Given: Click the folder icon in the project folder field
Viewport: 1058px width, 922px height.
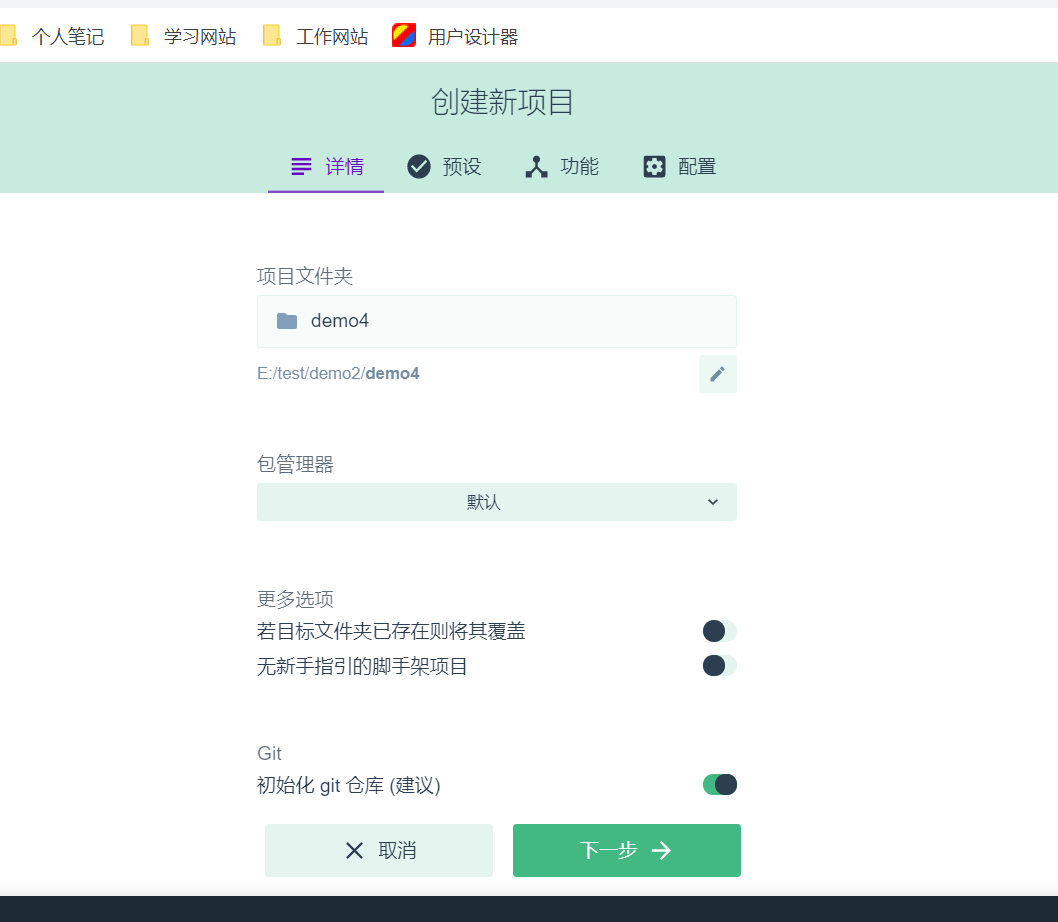Looking at the screenshot, I should (x=287, y=321).
